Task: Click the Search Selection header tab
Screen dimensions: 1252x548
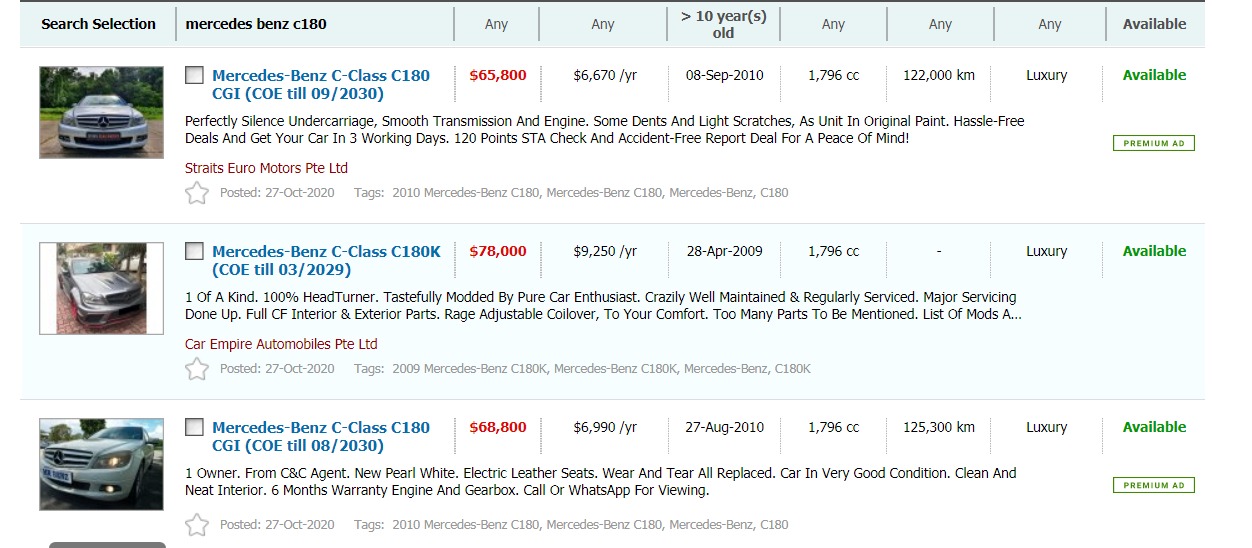Action: (98, 24)
